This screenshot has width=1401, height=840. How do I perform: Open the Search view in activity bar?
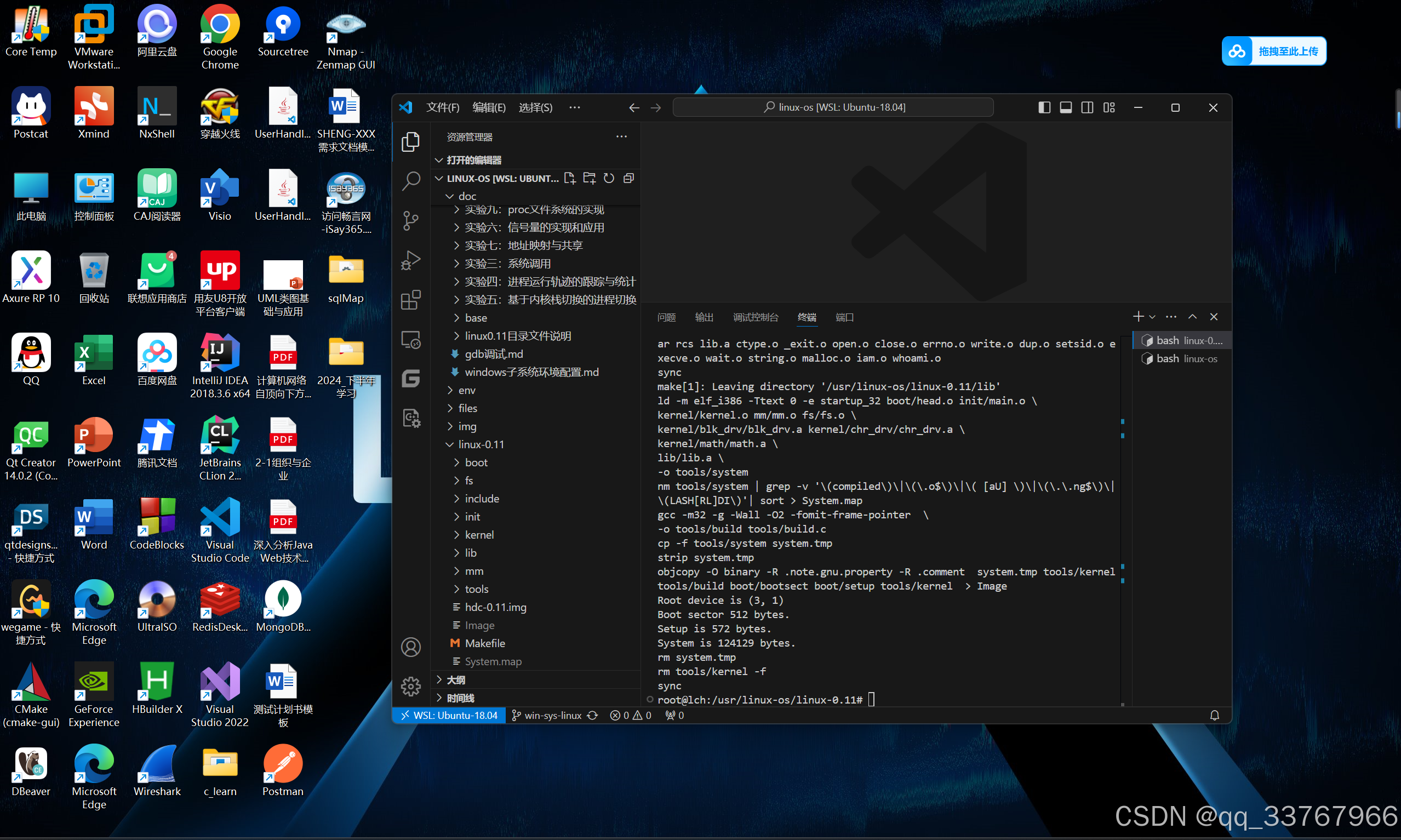411,181
